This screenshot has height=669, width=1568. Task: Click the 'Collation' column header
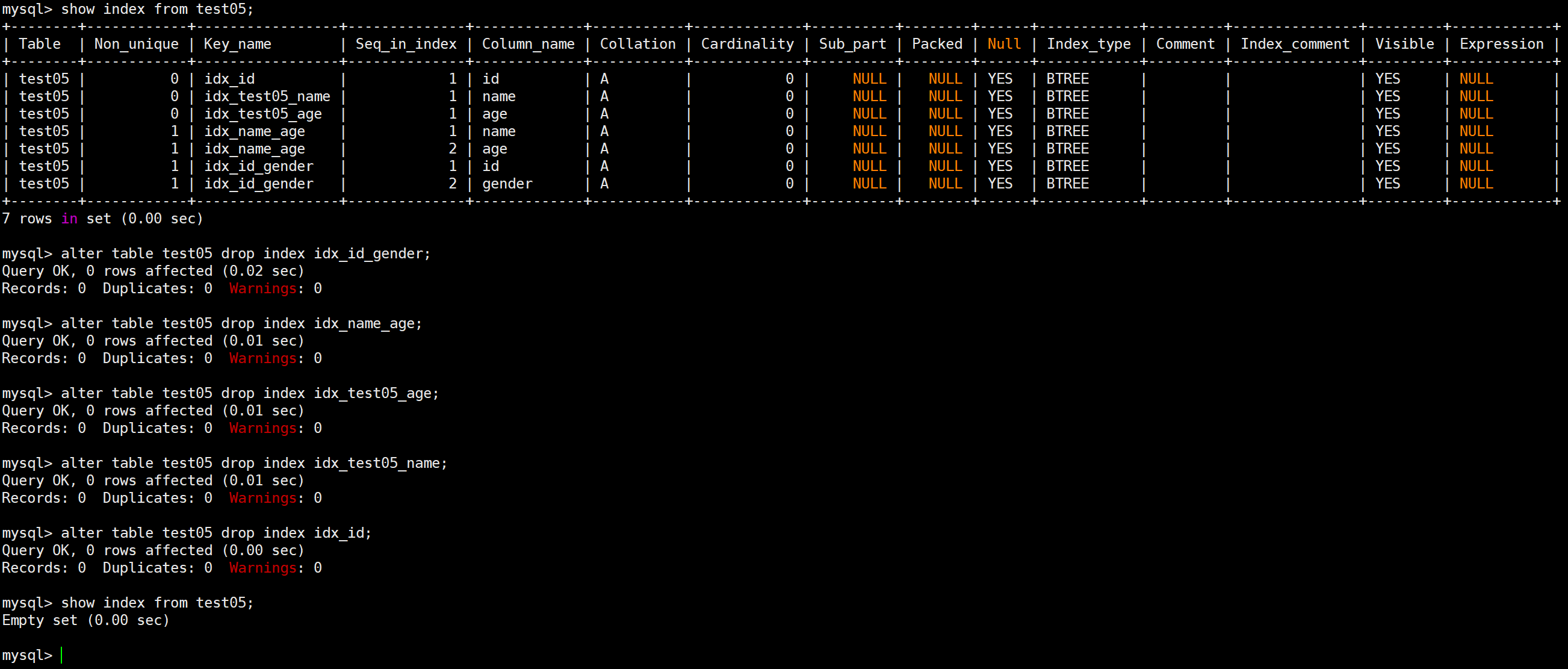click(638, 45)
